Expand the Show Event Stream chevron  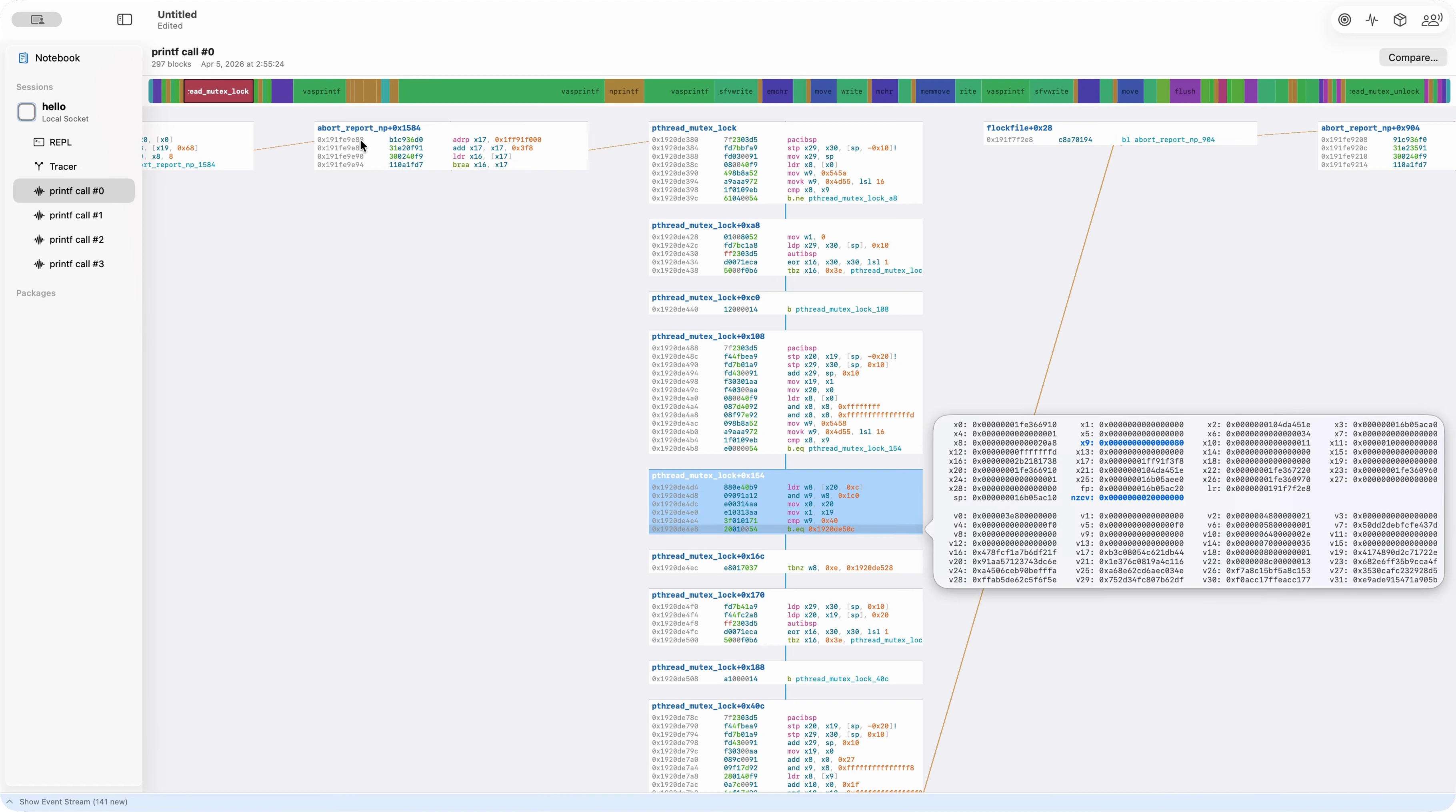pyautogui.click(x=10, y=802)
